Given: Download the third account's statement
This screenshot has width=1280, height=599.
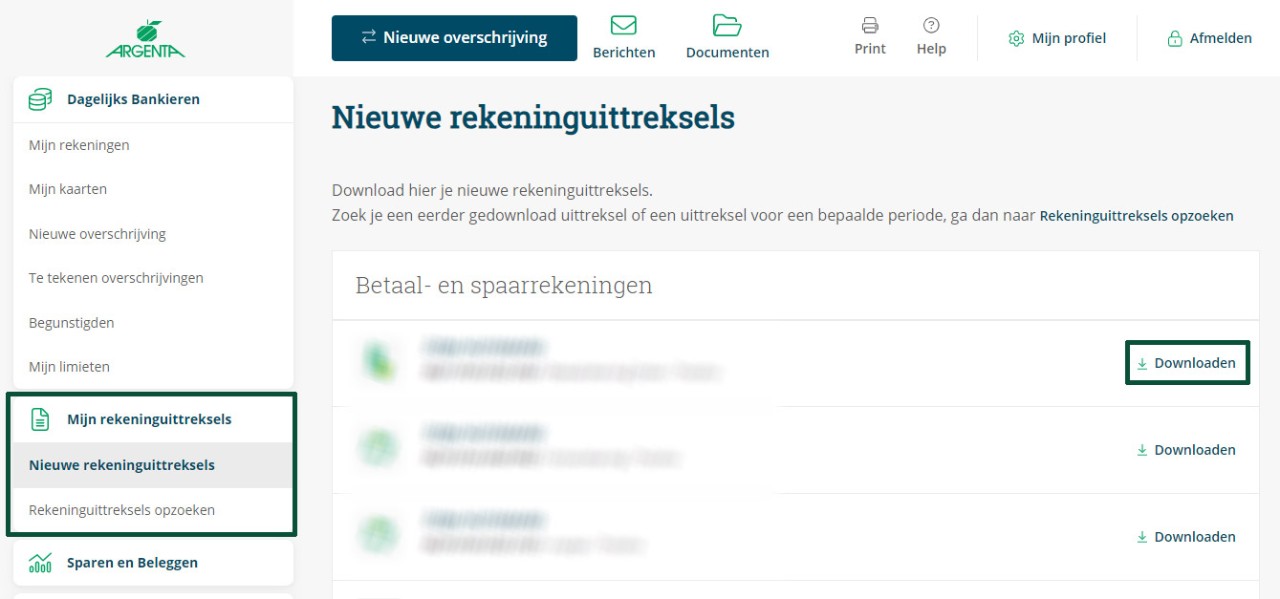Looking at the screenshot, I should pos(1187,537).
